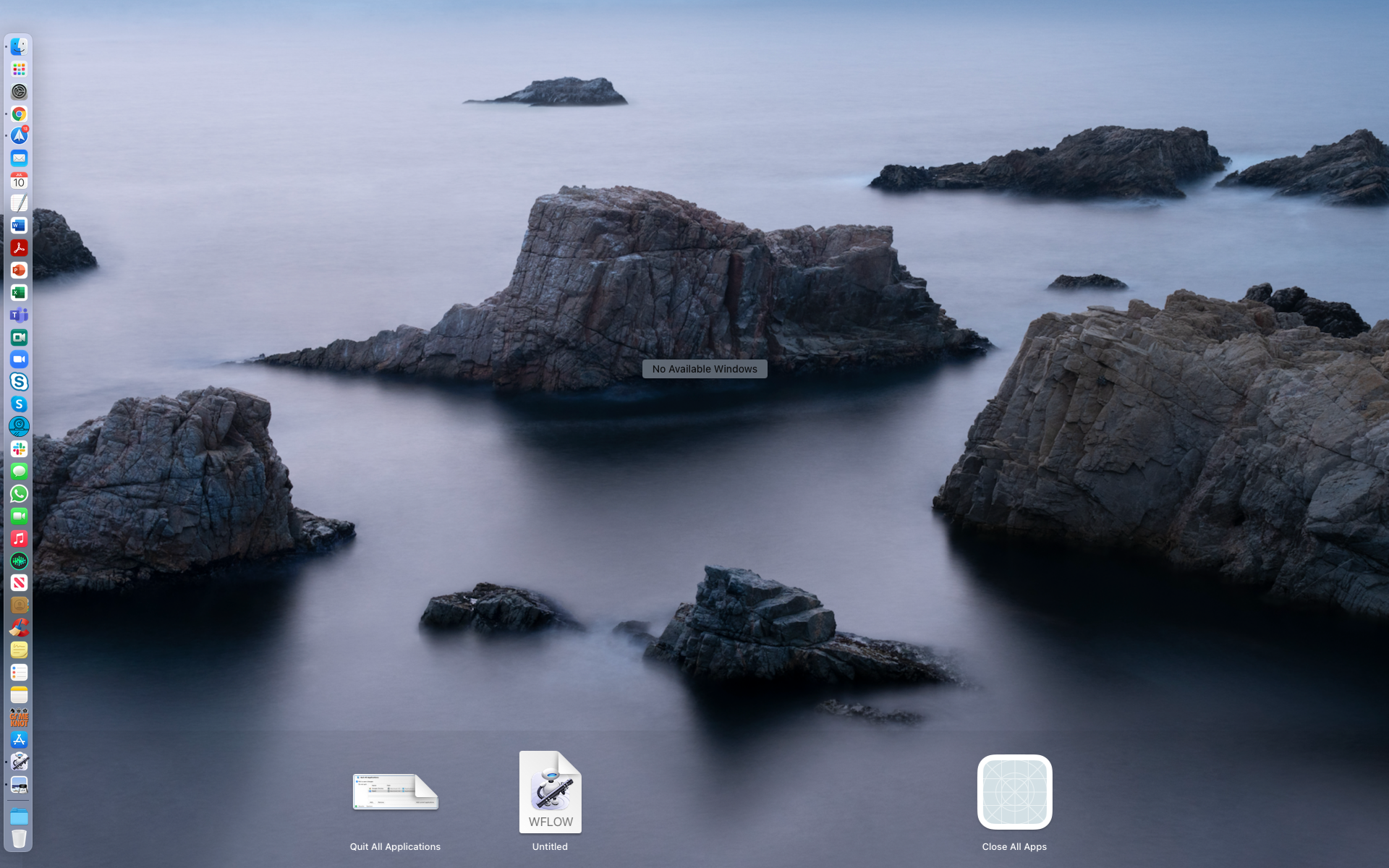Open Slack from the Dock
1389x868 pixels.
19,449
